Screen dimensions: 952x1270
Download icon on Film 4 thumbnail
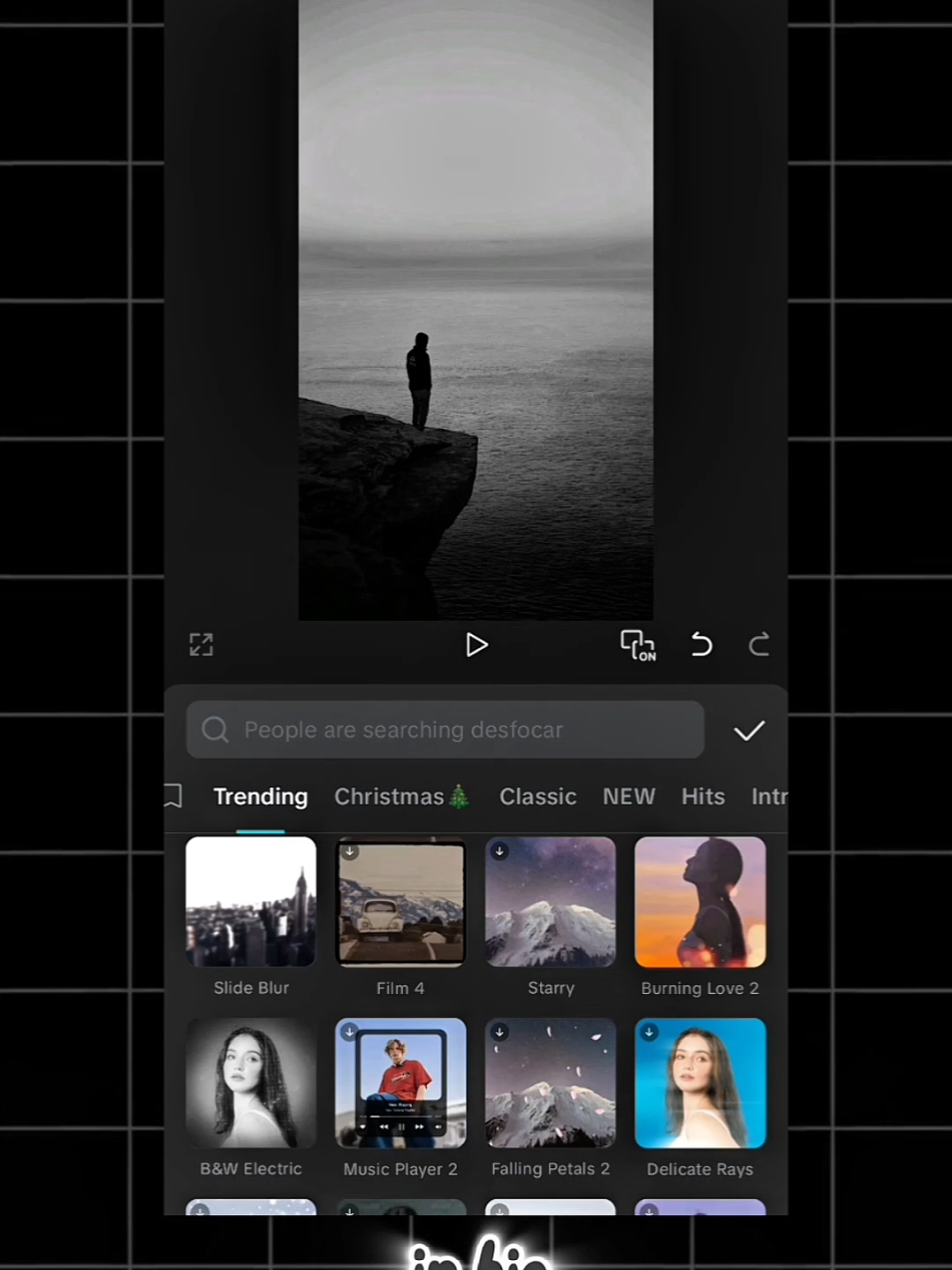pos(350,851)
